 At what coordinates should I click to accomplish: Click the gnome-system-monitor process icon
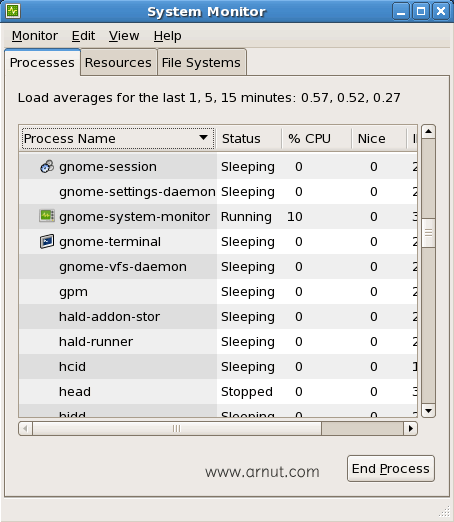point(47,216)
